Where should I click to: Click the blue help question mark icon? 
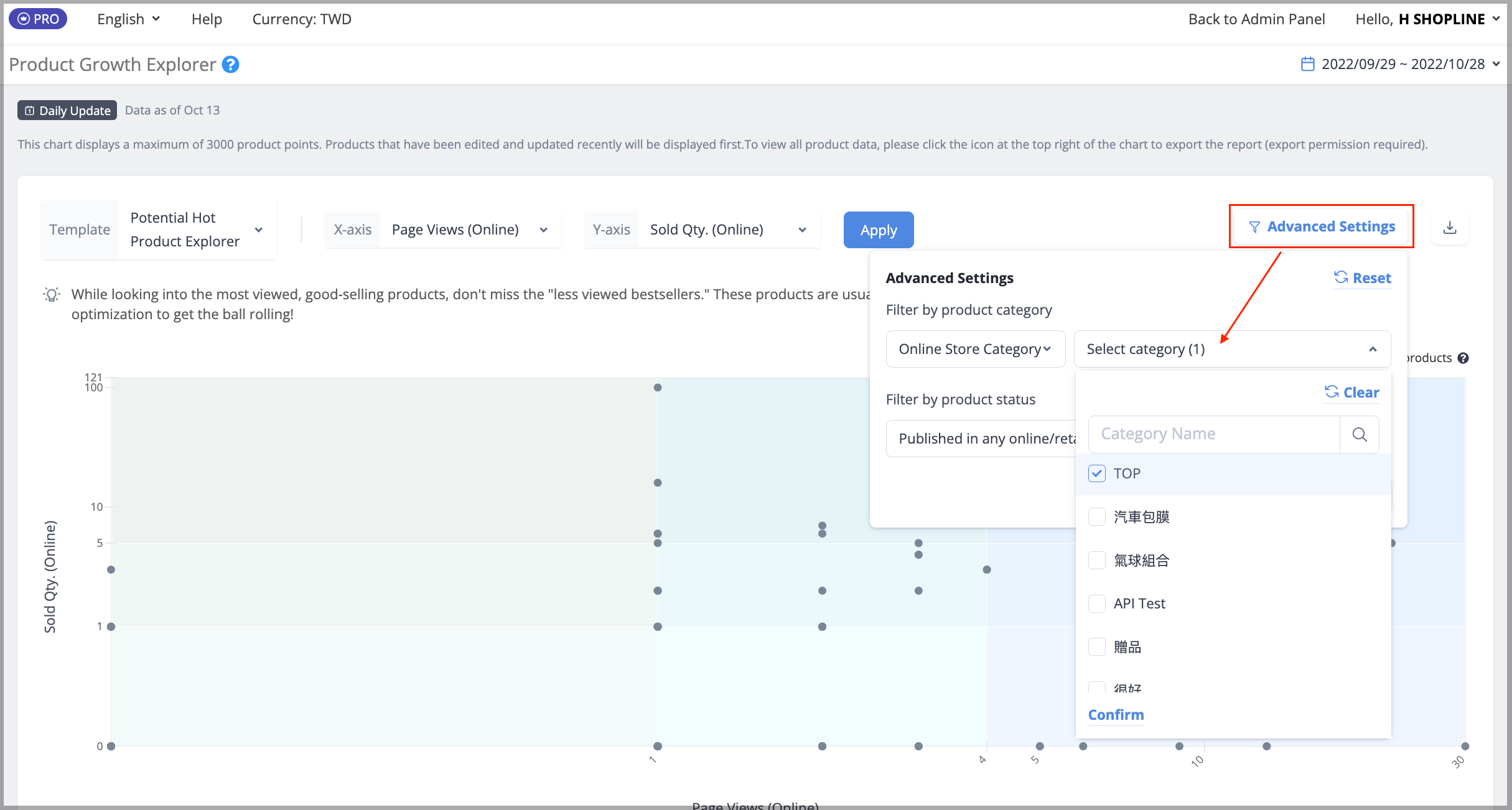(230, 65)
